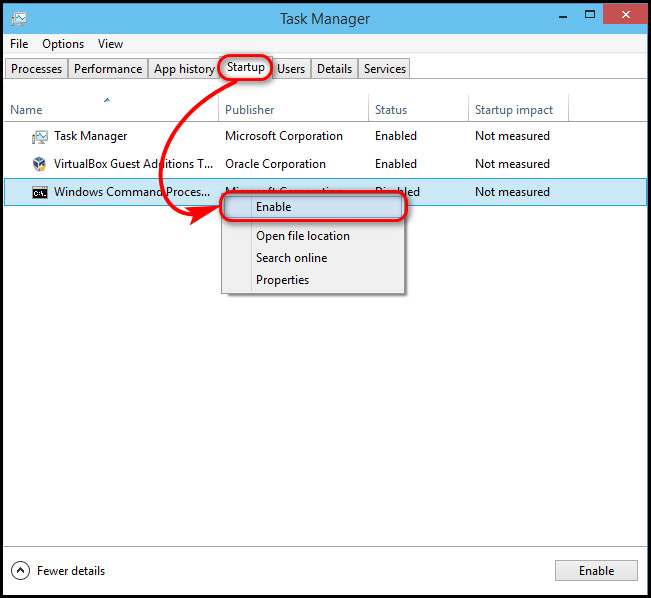Viewport: 651px width, 598px height.
Task: Click Enabled status in VirtualBox row
Action: point(396,164)
